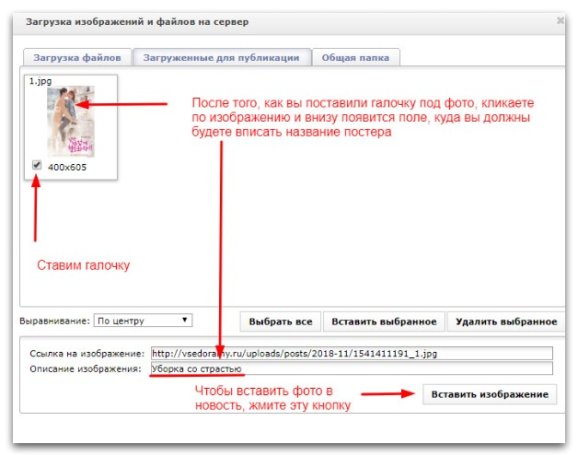Open the Выравнивание dropdown

click(x=143, y=320)
